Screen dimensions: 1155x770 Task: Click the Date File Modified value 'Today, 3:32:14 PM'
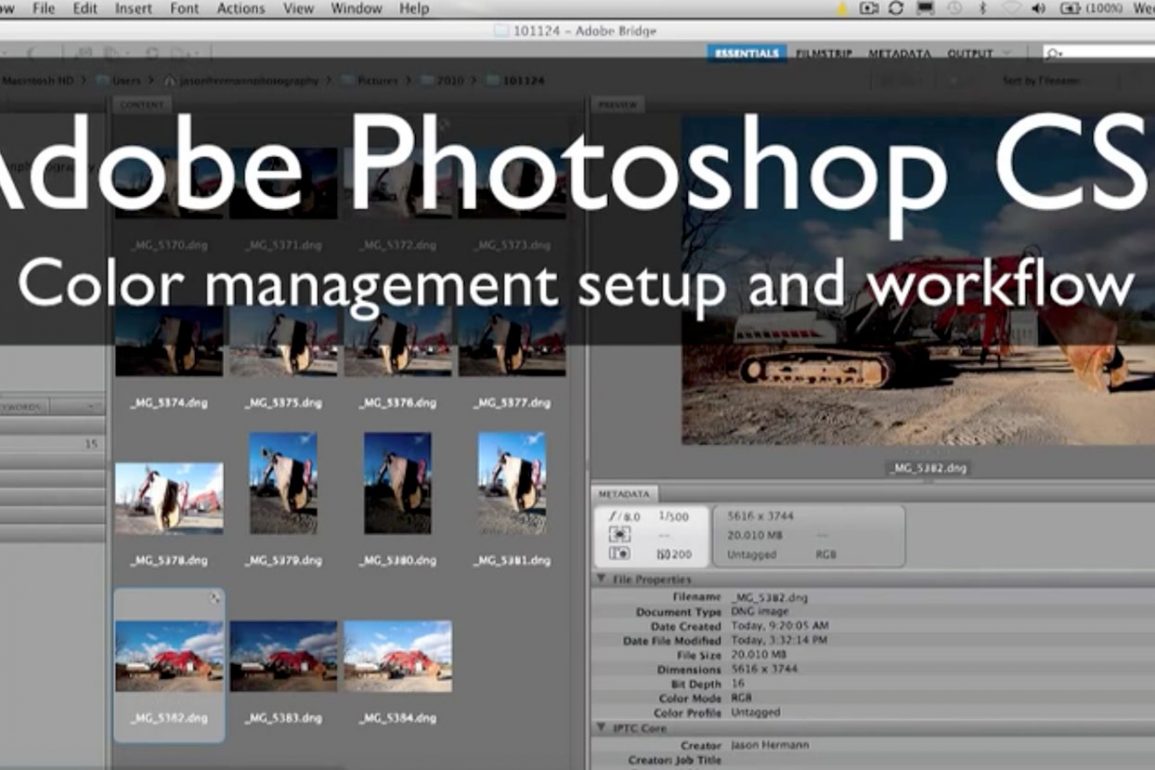[x=779, y=640]
